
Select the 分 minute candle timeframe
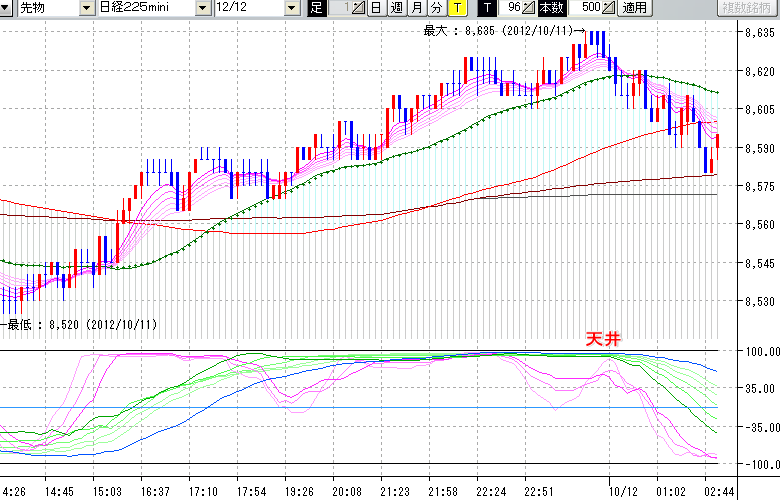tap(437, 8)
